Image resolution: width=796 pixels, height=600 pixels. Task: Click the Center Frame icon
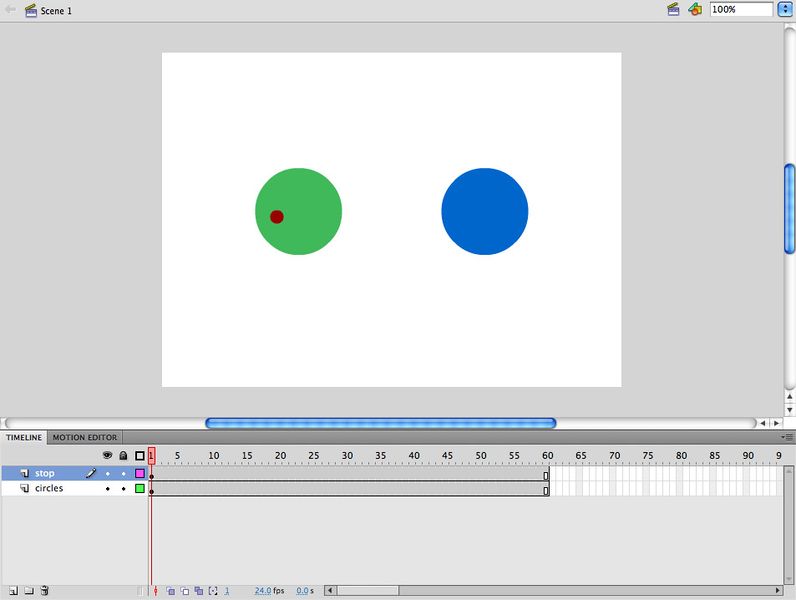[155, 591]
